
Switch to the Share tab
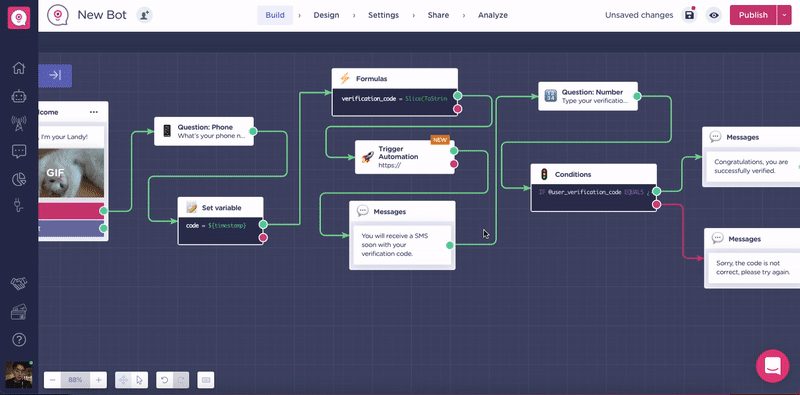tap(438, 15)
